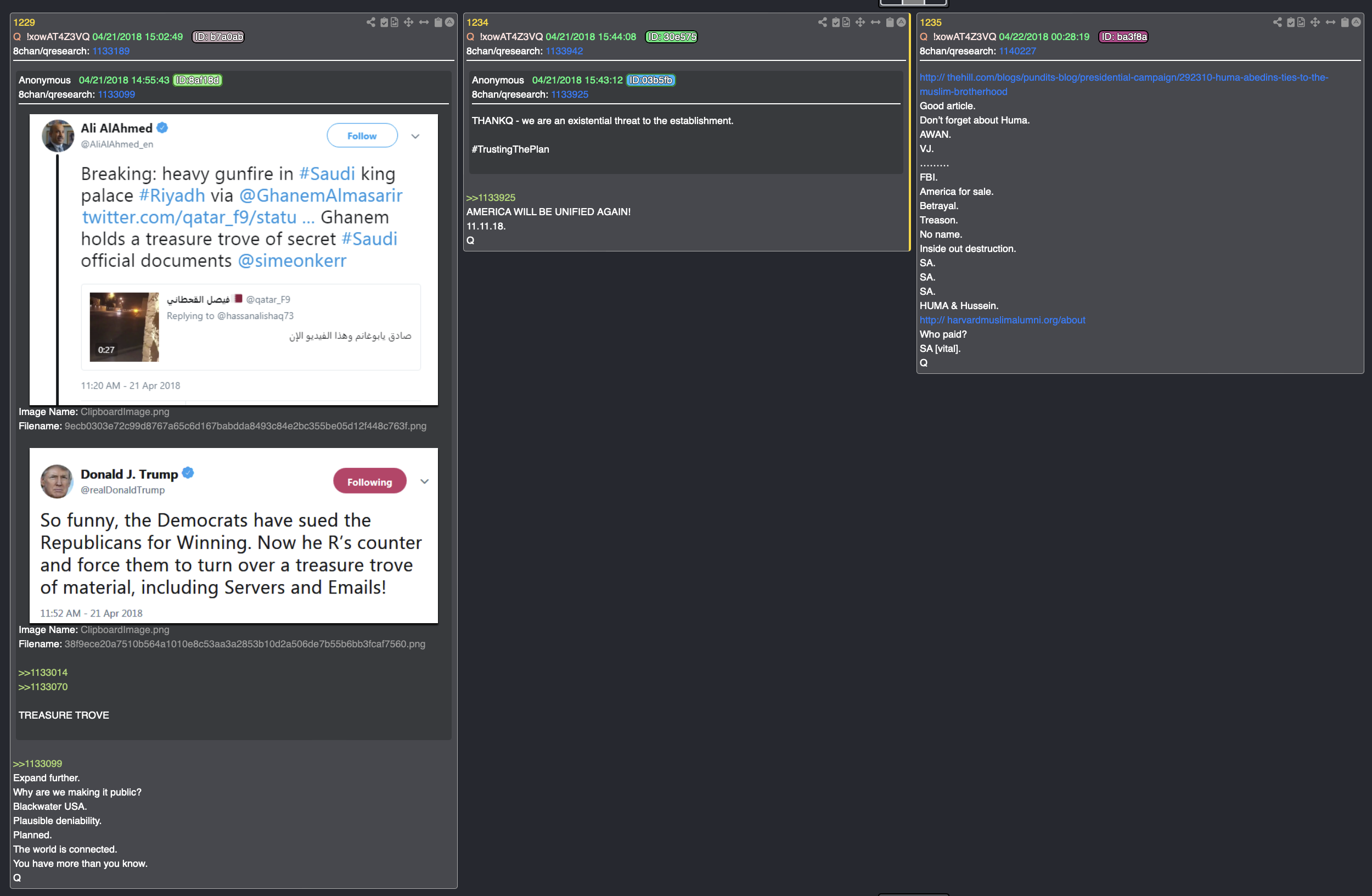The height and width of the screenshot is (896, 1372).
Task: Click circled A icon on post 1234
Action: 901,22
